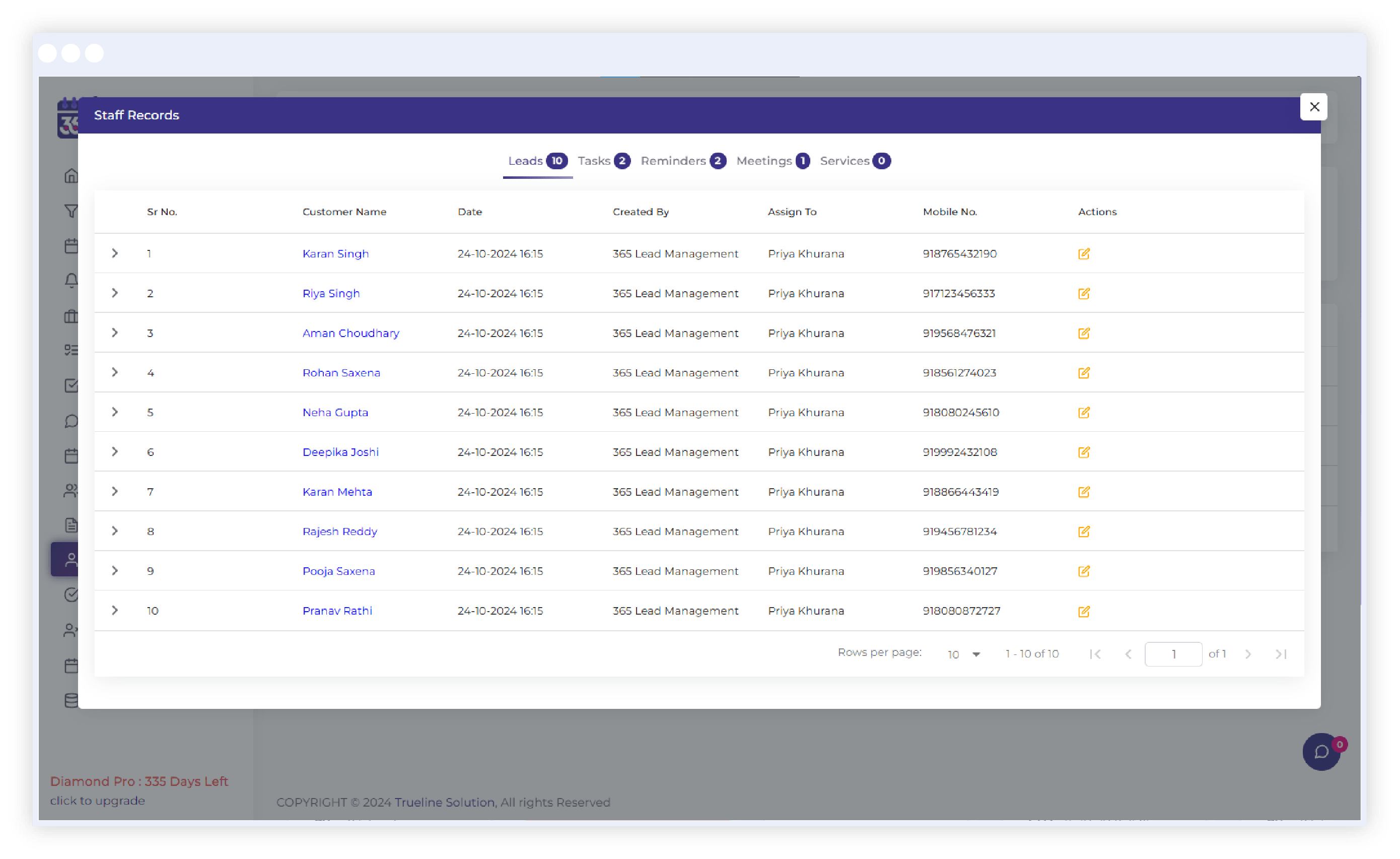Click the page number input field
The image size is (1400, 859).
pyautogui.click(x=1173, y=654)
